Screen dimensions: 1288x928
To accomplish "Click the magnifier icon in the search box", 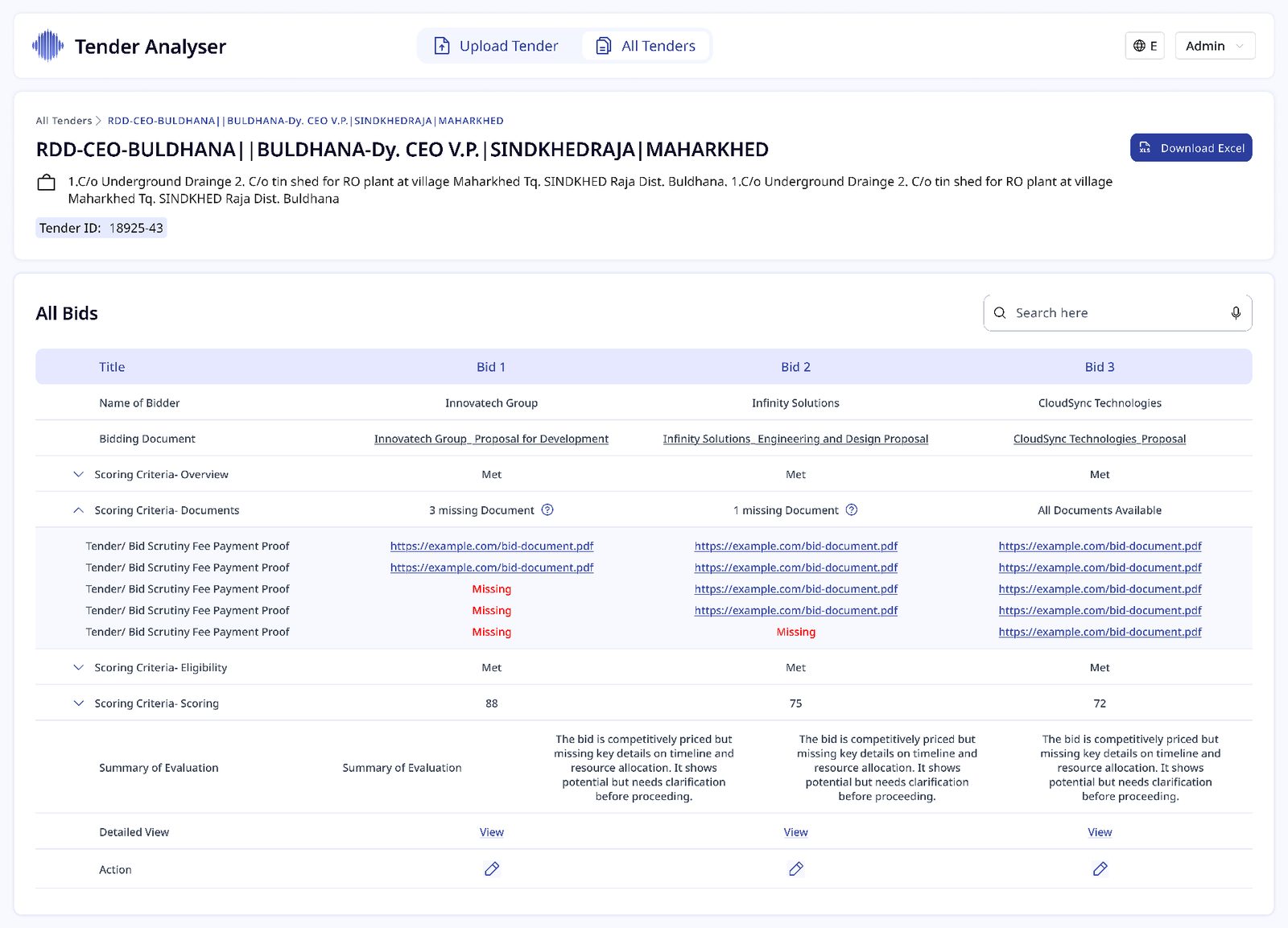I will pos(1000,313).
